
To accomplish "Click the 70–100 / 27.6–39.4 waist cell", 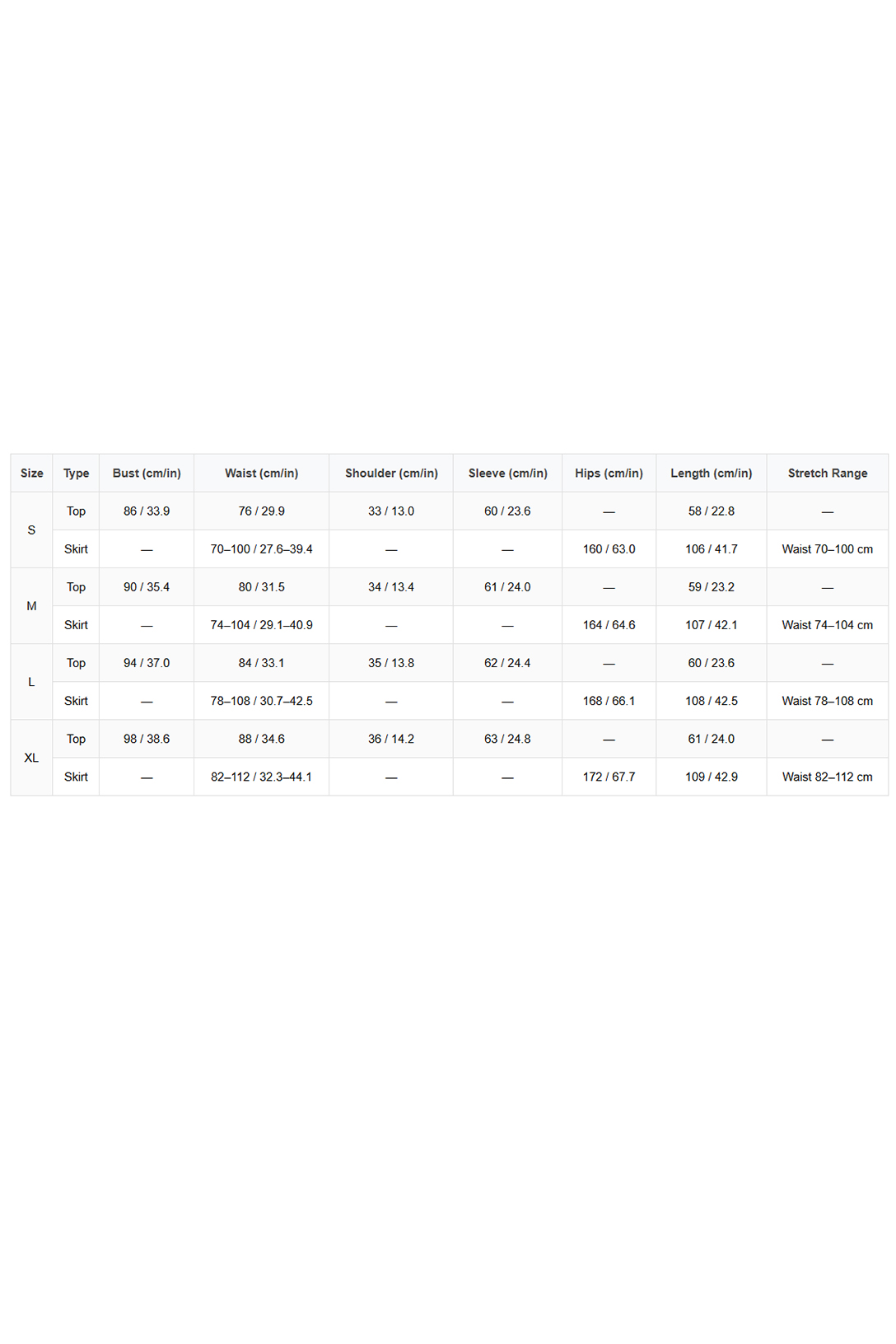I will pos(261,549).
